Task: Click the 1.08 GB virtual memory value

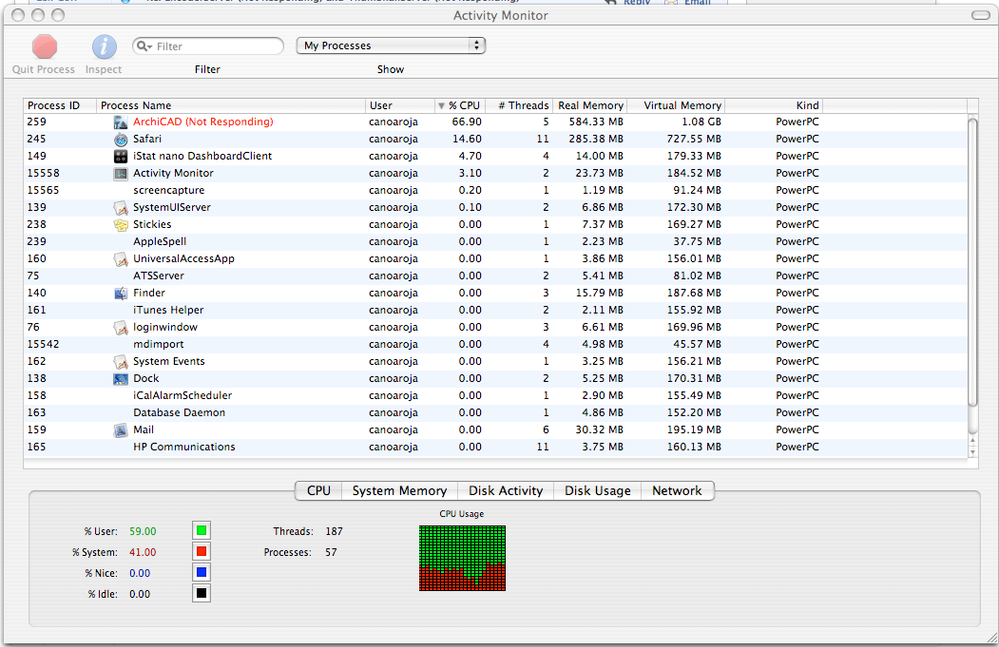Action: tap(701, 122)
